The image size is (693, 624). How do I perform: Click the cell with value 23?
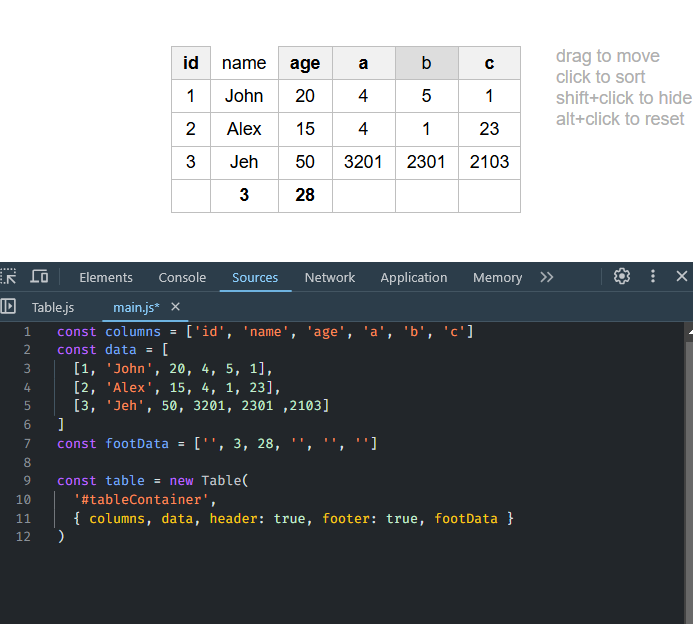(489, 129)
